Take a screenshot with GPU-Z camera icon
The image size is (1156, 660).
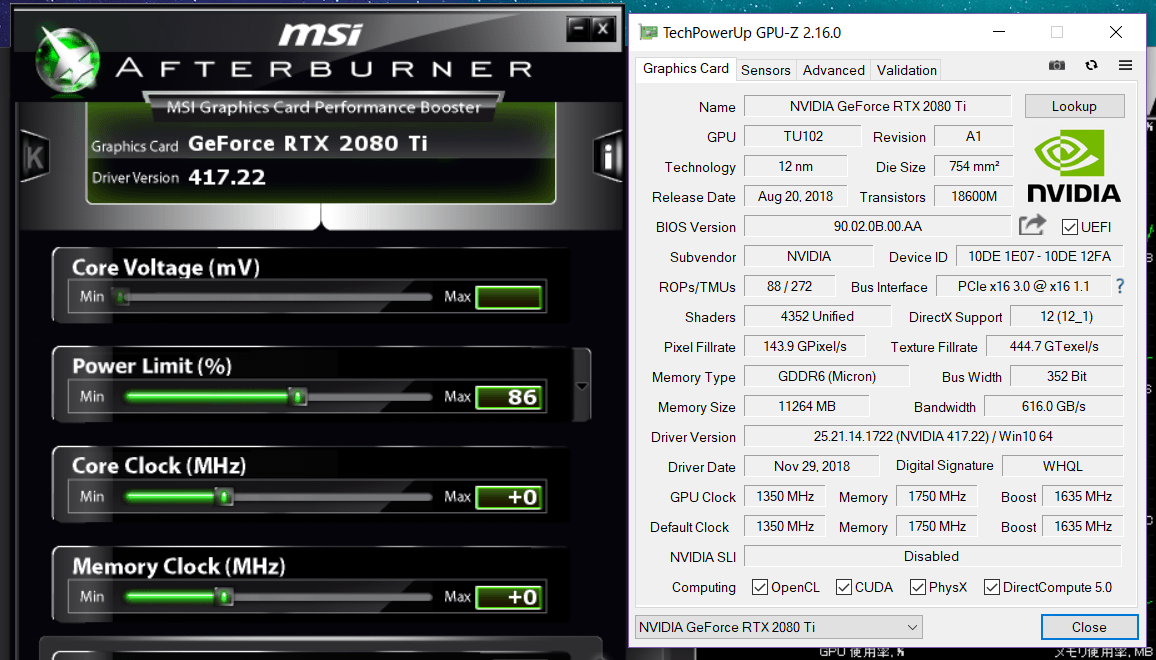pos(1057,66)
